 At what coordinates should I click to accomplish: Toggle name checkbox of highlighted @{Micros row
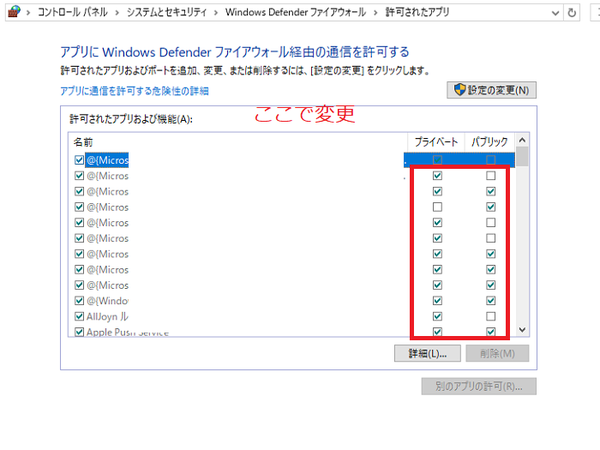point(79,160)
